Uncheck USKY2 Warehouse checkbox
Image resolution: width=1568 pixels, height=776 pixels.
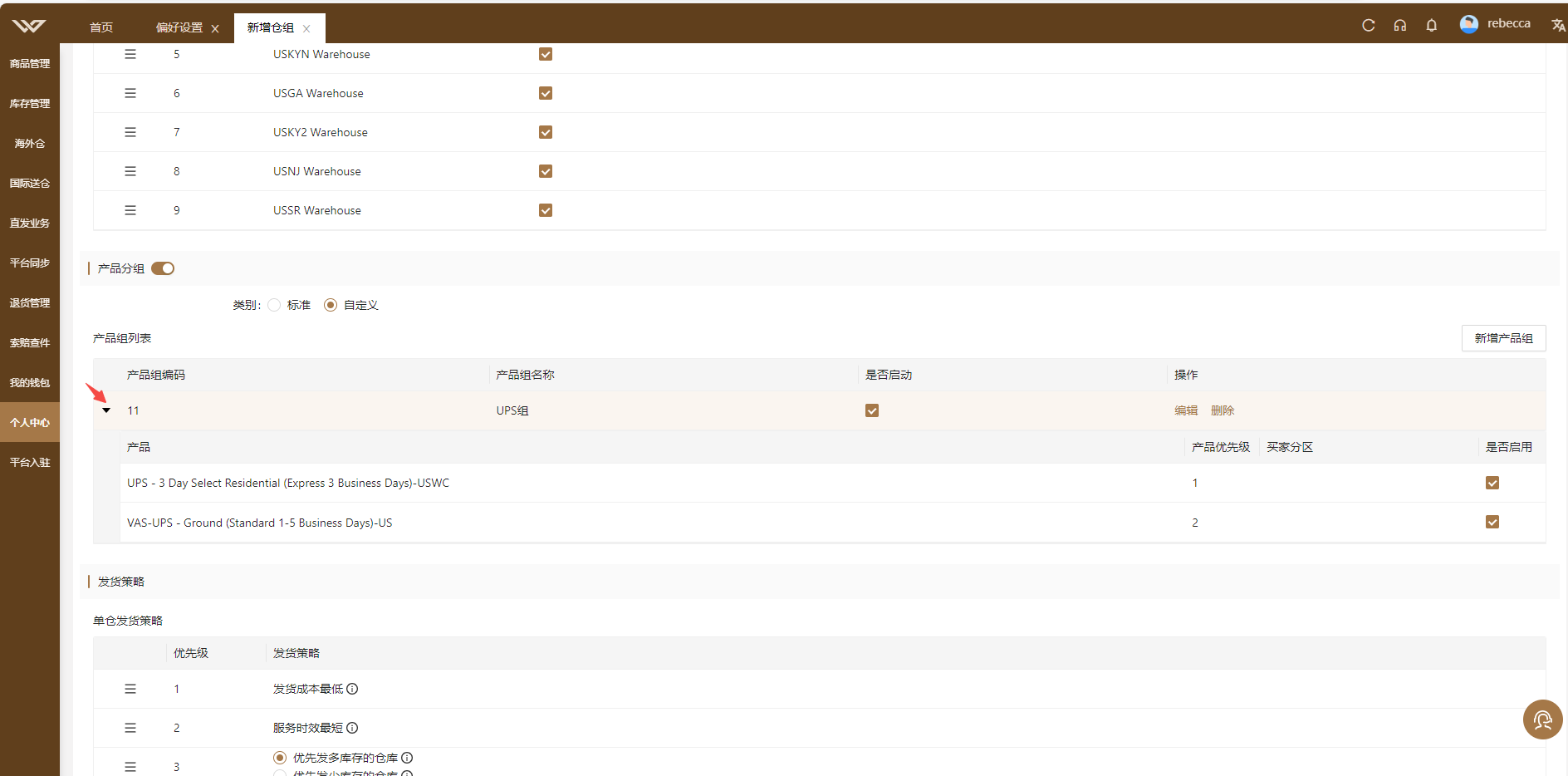[x=546, y=132]
